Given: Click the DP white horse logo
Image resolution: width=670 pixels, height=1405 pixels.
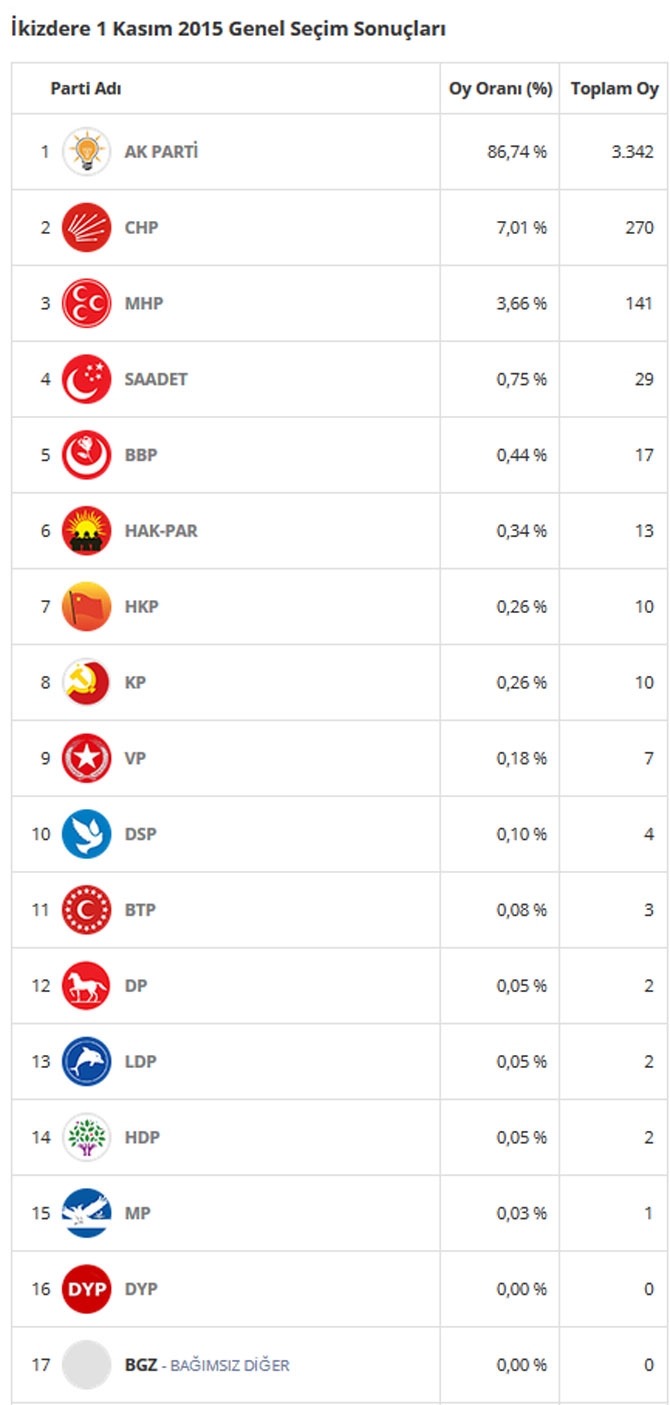Looking at the screenshot, I should [x=86, y=986].
